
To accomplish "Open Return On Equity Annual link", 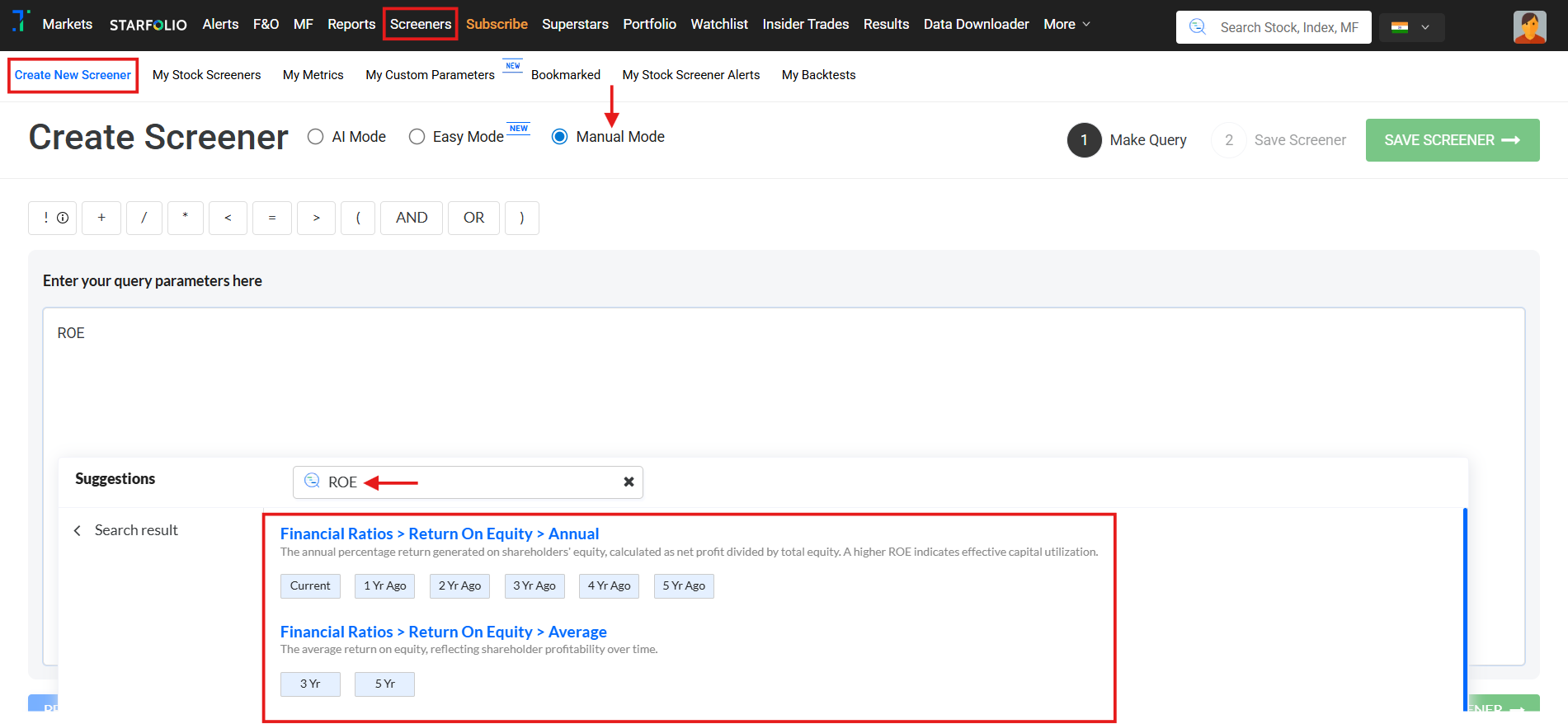I will coord(440,534).
